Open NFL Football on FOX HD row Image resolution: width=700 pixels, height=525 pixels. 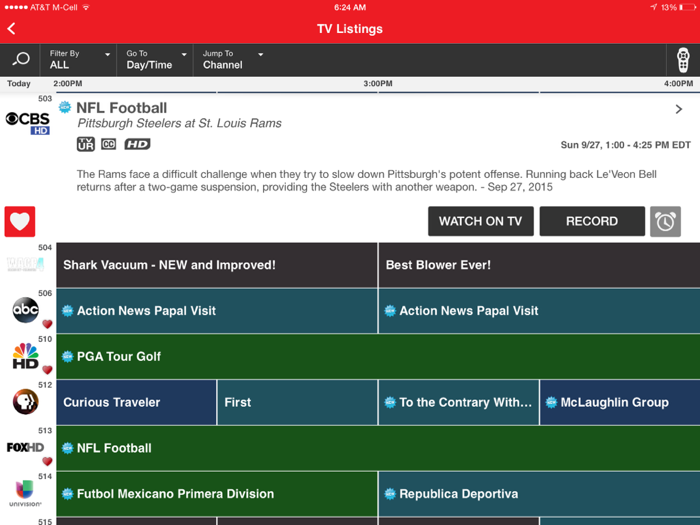tap(378, 448)
